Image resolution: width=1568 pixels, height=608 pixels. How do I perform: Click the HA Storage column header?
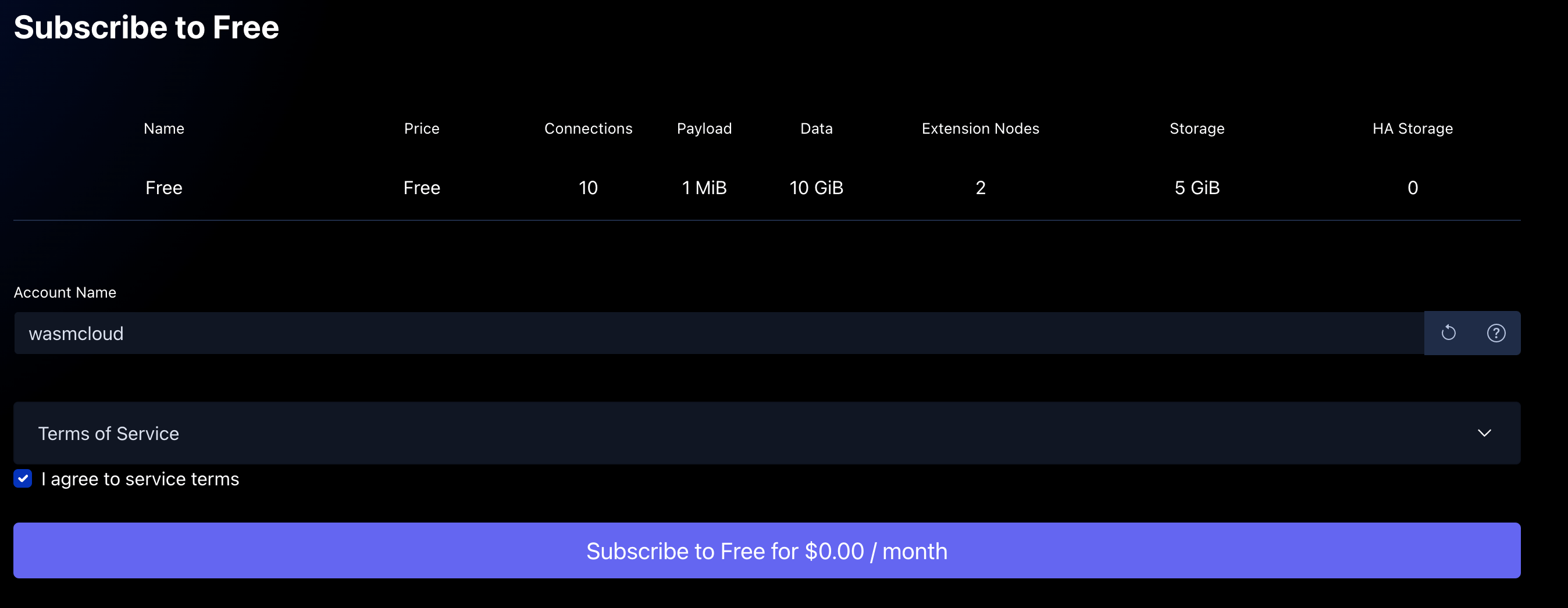[1412, 128]
